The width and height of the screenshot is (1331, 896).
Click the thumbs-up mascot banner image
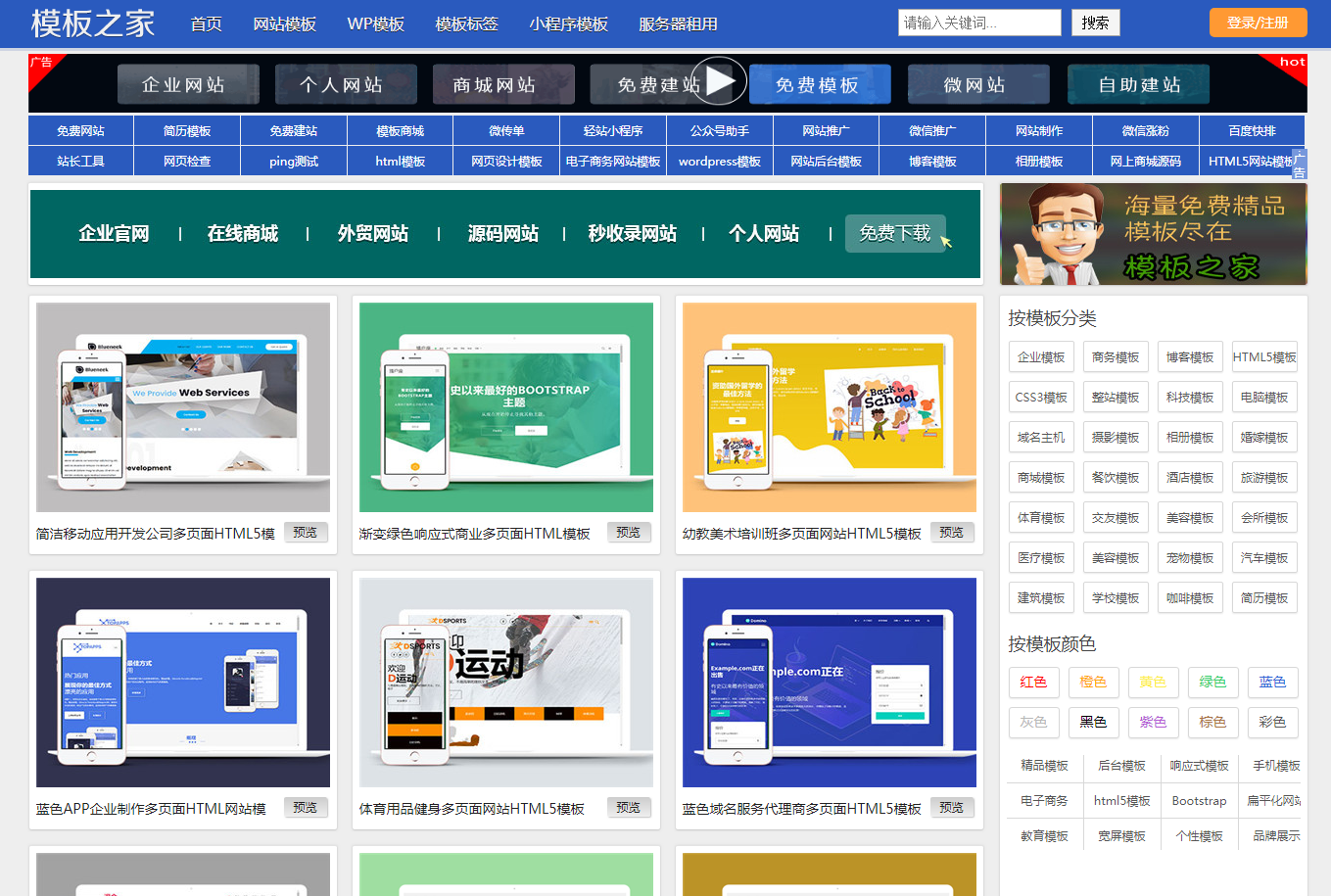[1153, 235]
